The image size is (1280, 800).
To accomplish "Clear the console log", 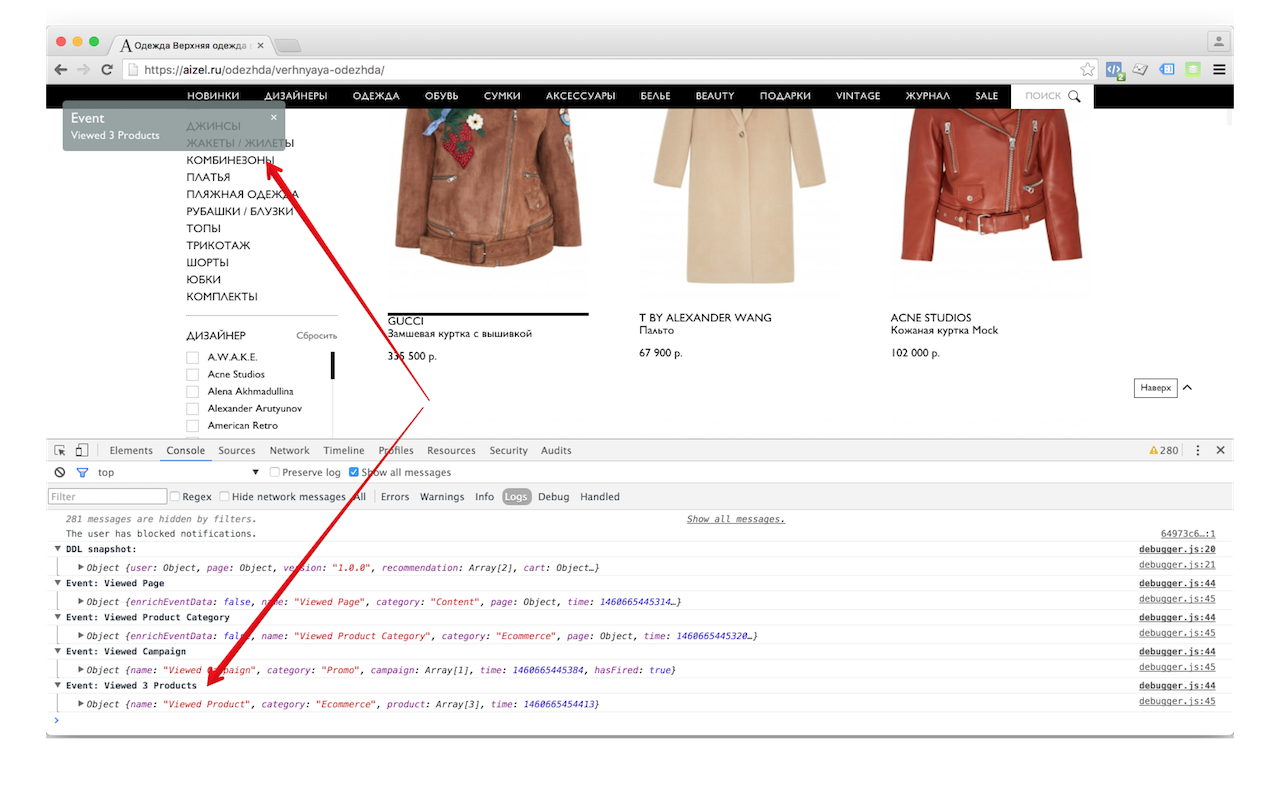I will [x=60, y=472].
